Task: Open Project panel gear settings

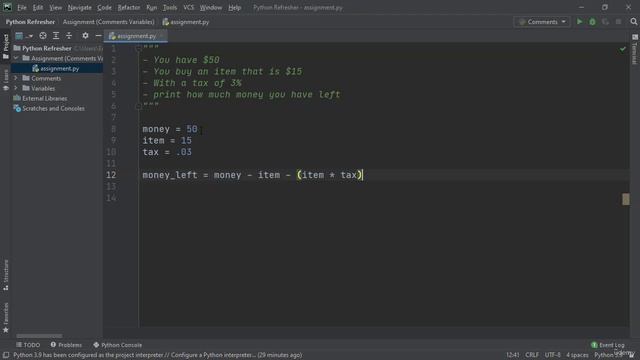Action: tap(85, 36)
